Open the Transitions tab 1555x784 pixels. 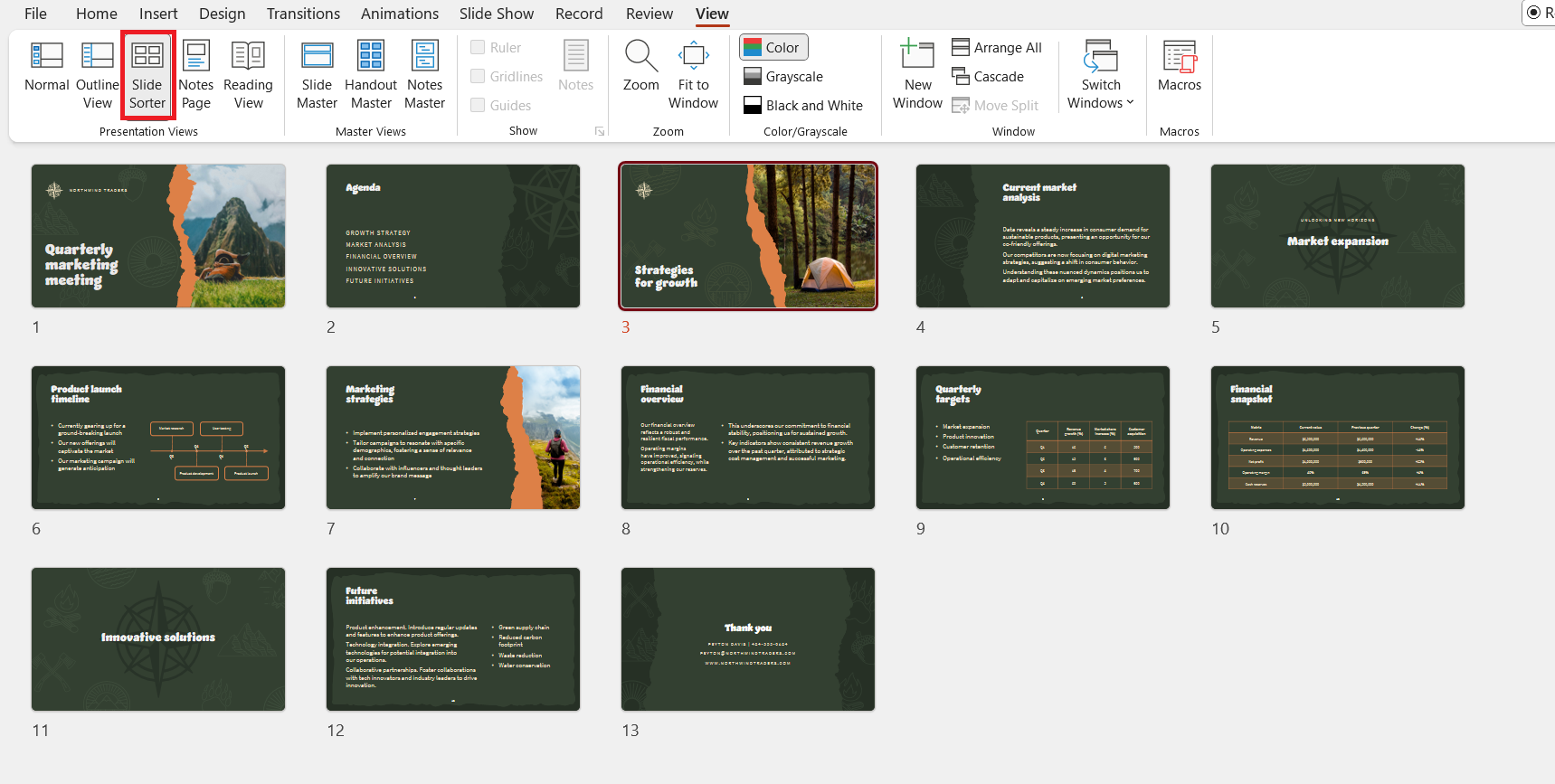303,14
